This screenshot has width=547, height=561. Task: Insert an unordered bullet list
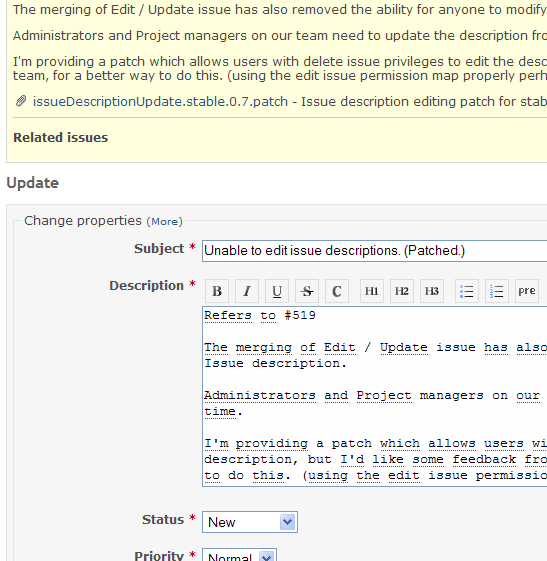click(x=467, y=291)
